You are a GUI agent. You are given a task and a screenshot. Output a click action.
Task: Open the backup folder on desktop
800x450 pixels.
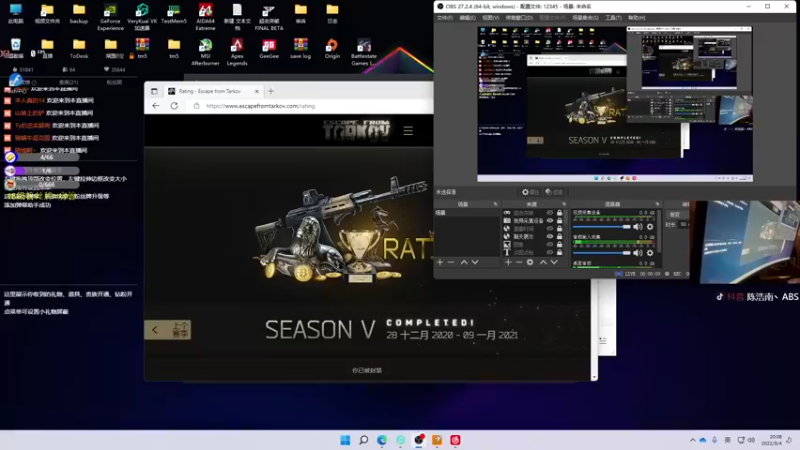79,14
